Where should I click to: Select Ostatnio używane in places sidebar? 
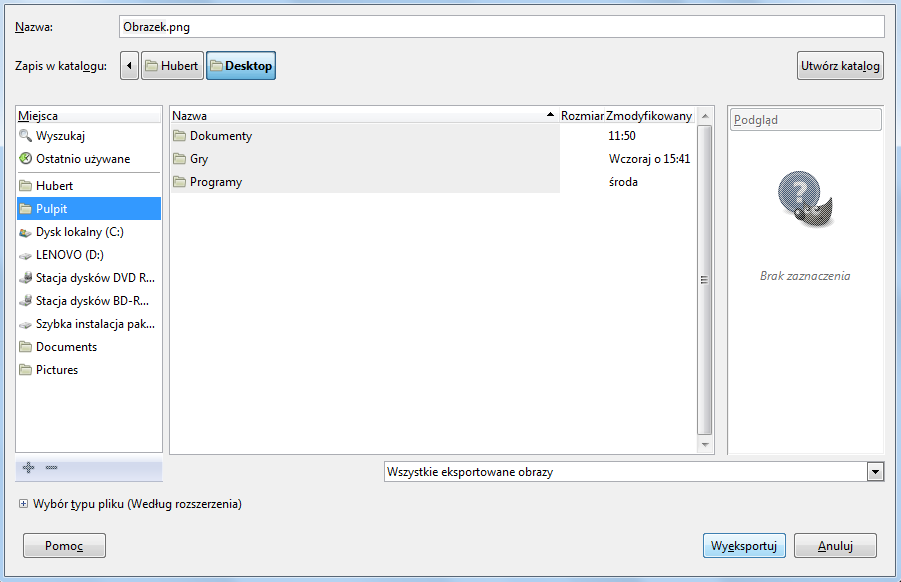[82, 159]
